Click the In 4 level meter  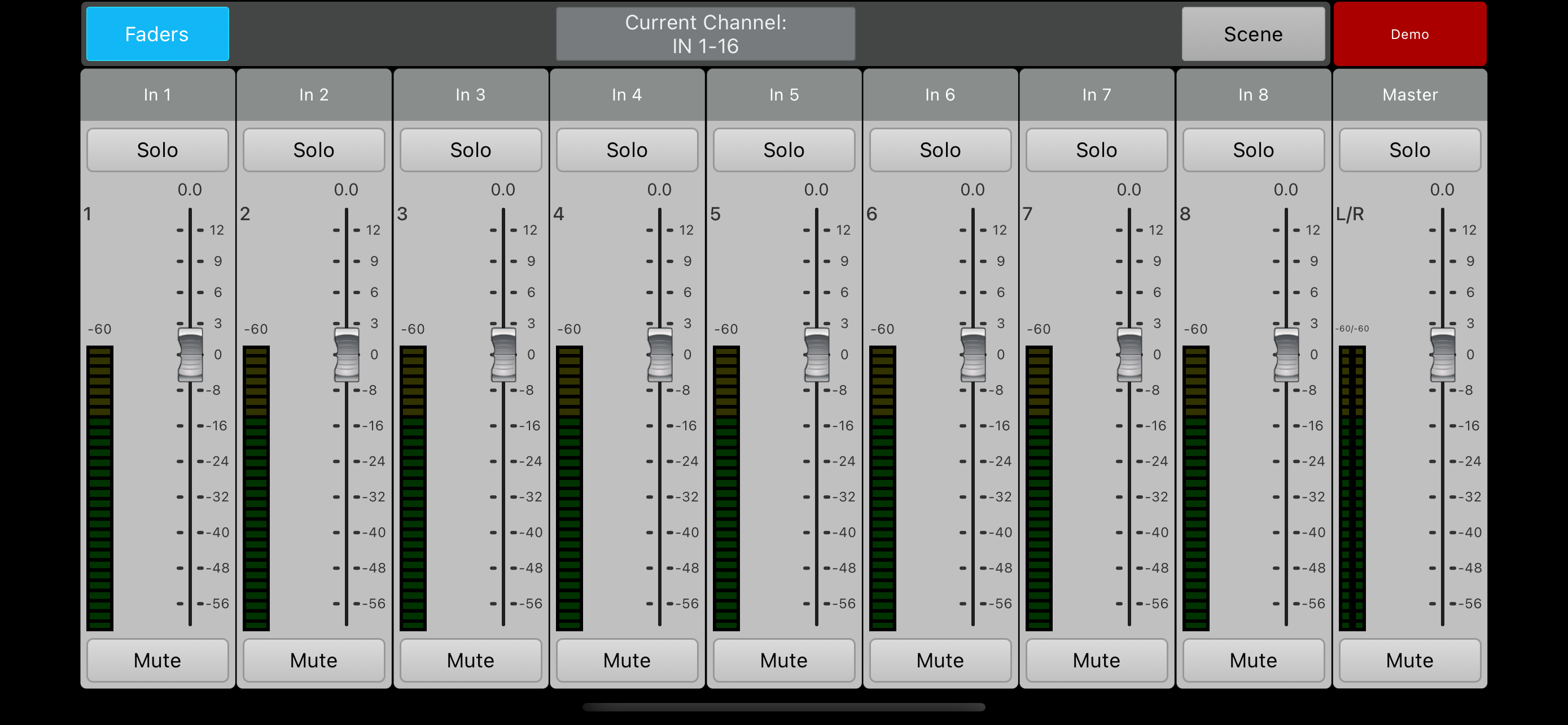pyautogui.click(x=569, y=488)
